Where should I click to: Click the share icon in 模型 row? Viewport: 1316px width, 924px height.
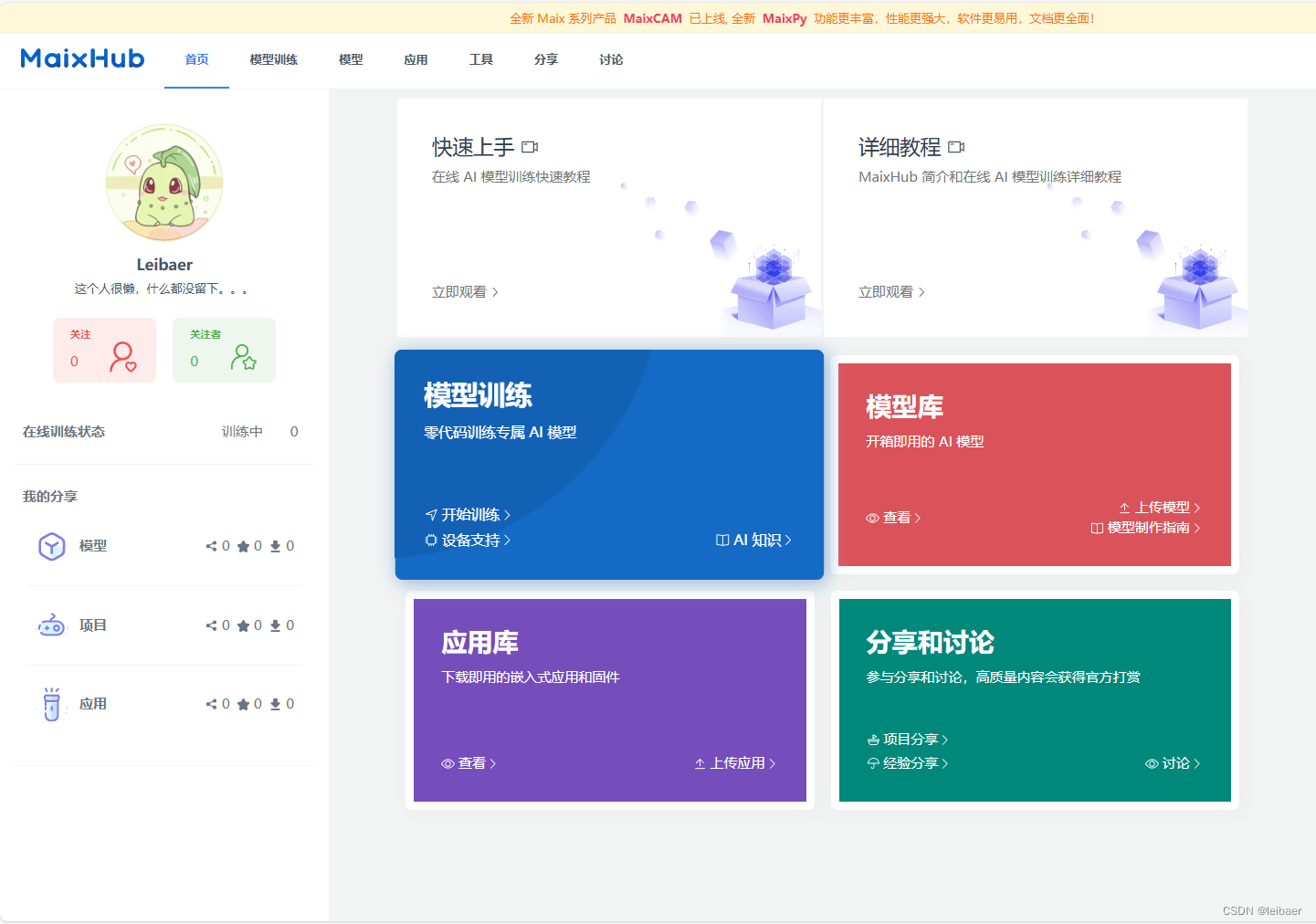(211, 546)
